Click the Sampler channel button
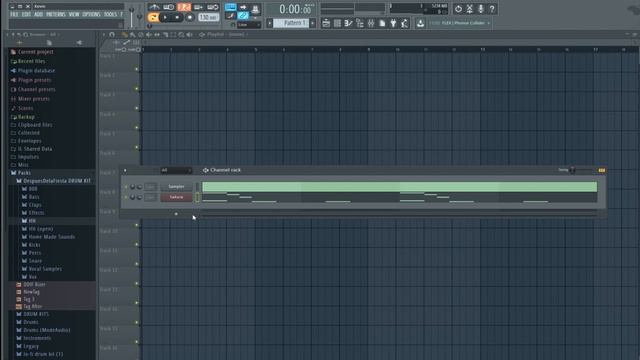This screenshot has height=360, width=640. 176,187
